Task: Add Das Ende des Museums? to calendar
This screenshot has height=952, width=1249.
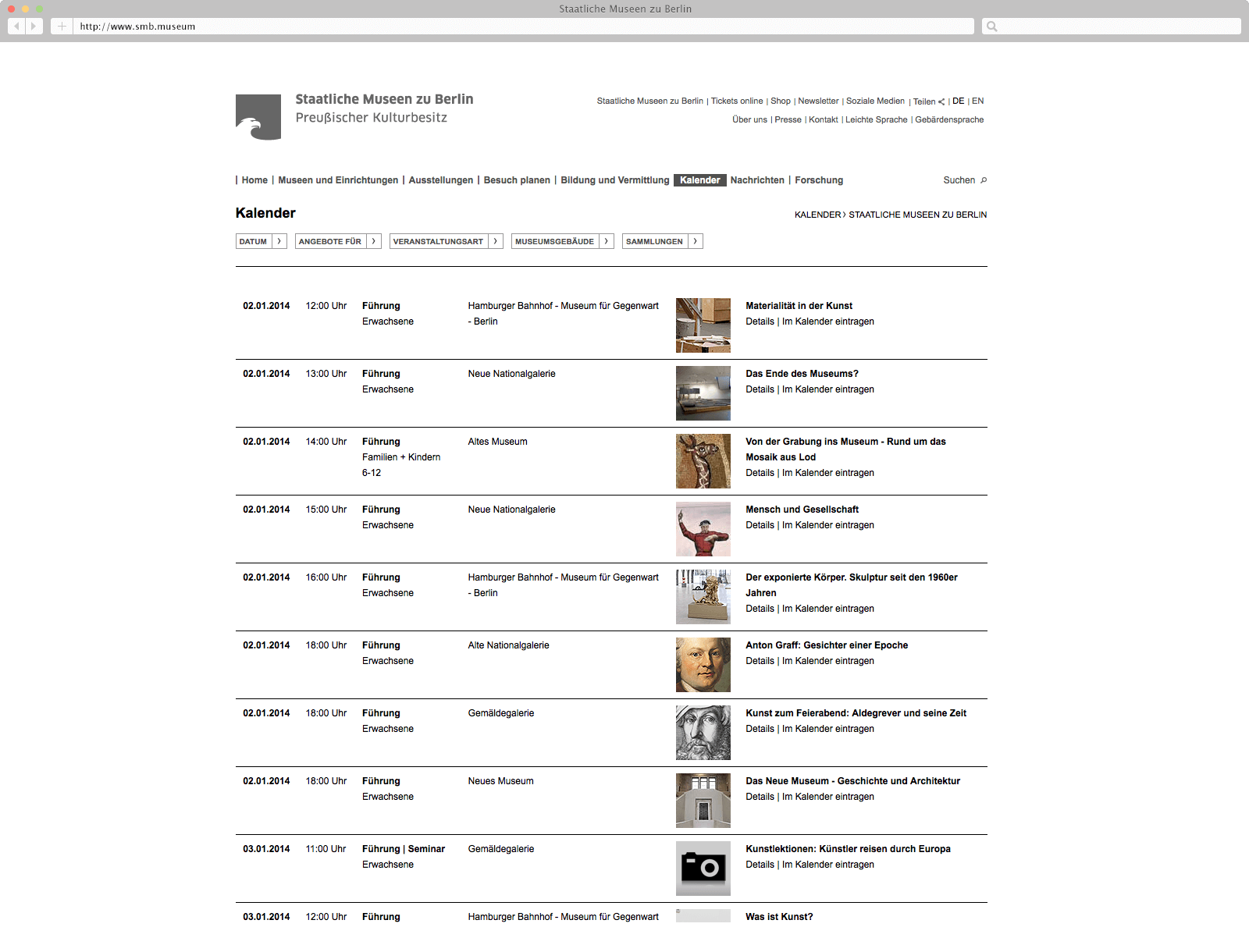Action: click(x=828, y=389)
